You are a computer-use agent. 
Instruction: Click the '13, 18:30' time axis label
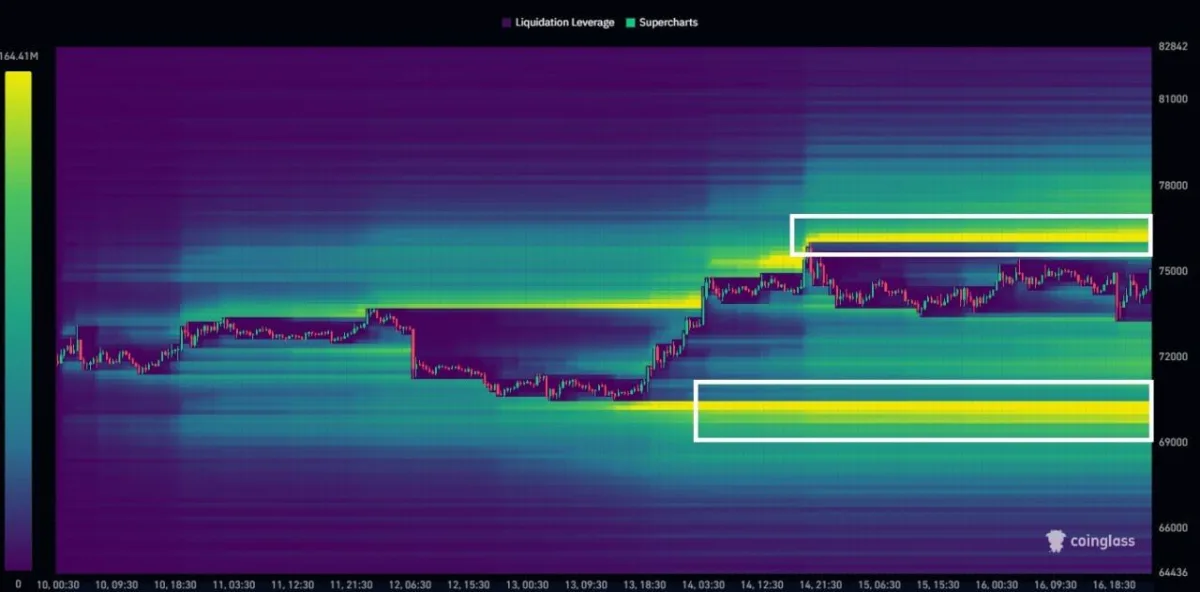(645, 583)
